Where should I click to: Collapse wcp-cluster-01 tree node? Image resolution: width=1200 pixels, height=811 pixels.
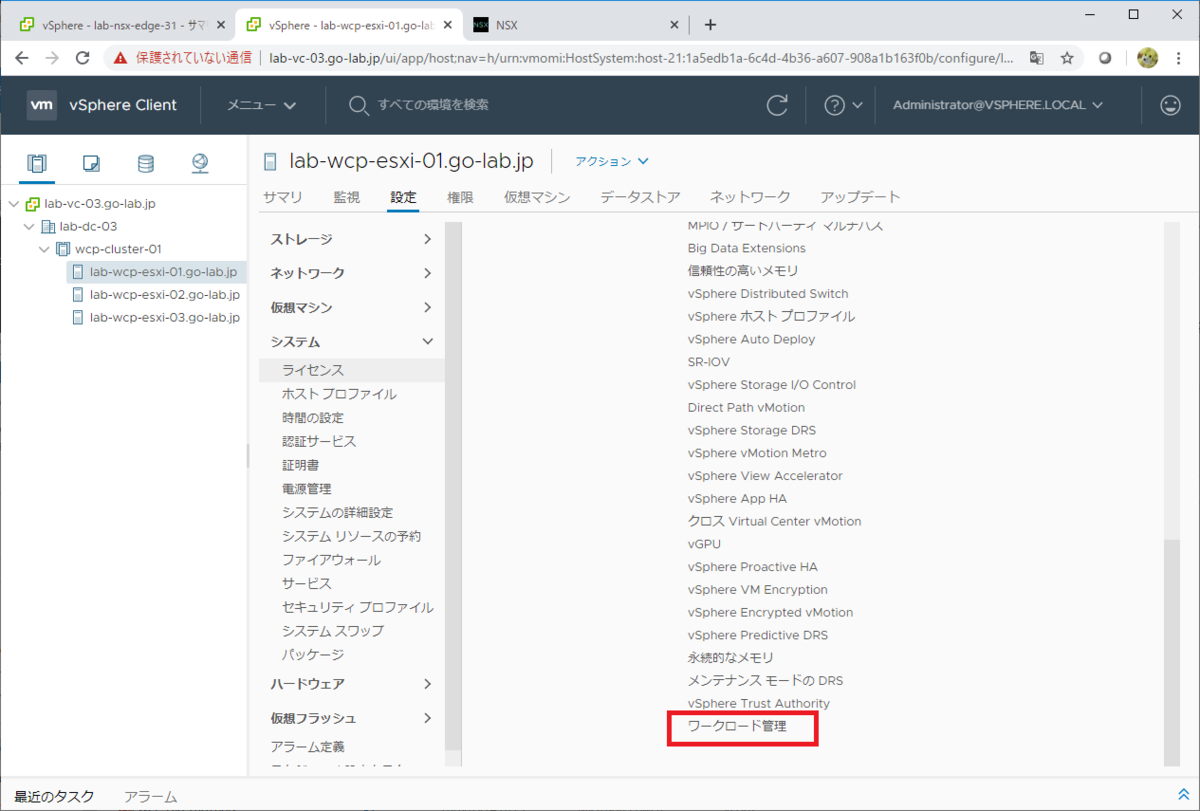(x=44, y=249)
